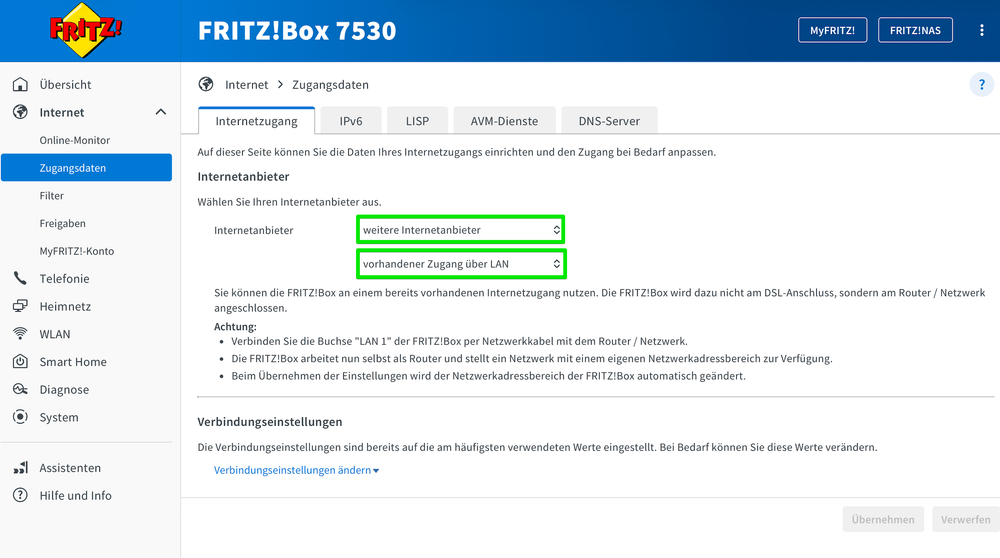Click the WLAN wifi icon
1000x558 pixels.
(x=20, y=334)
